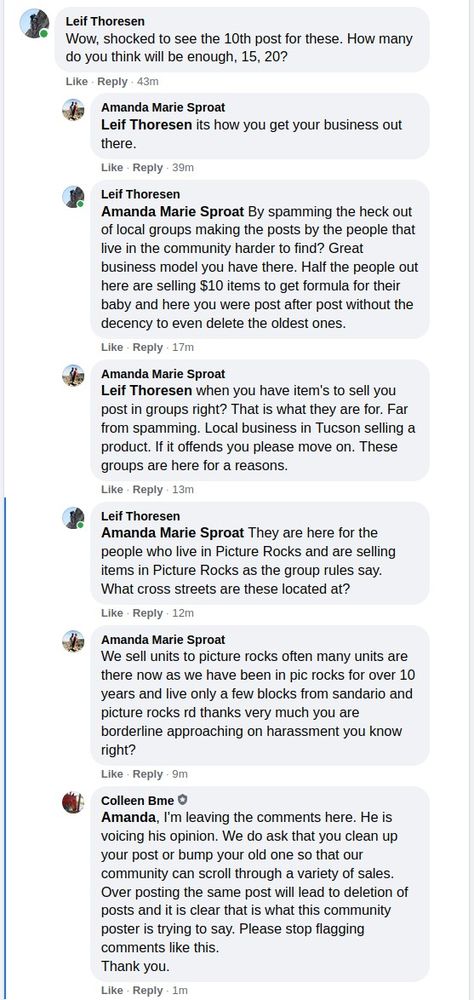Click the Amanda Marie Sproat mention in Leif's 12m reply
The image size is (474, 1000).
[172, 533]
